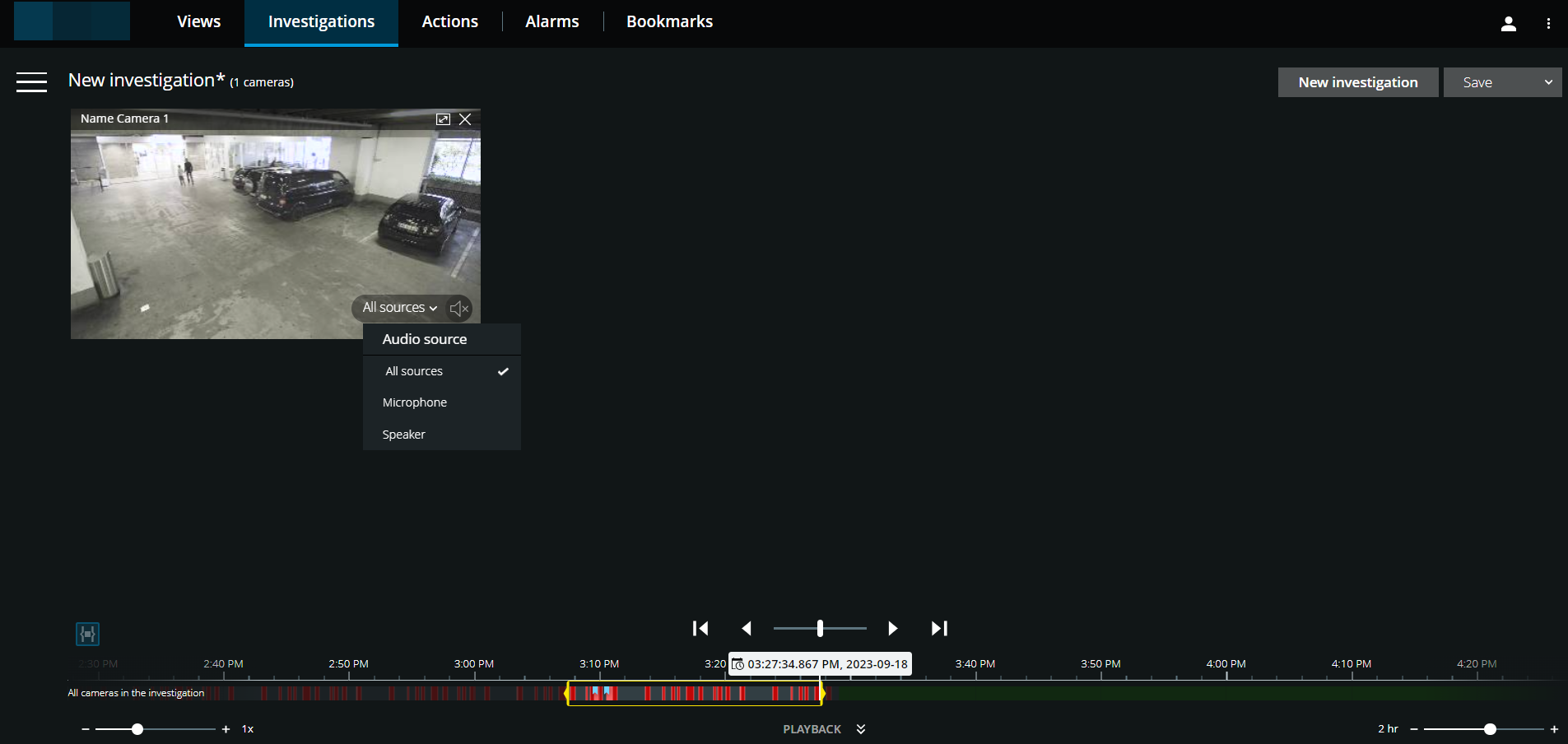Click the user profile icon

1509,23
